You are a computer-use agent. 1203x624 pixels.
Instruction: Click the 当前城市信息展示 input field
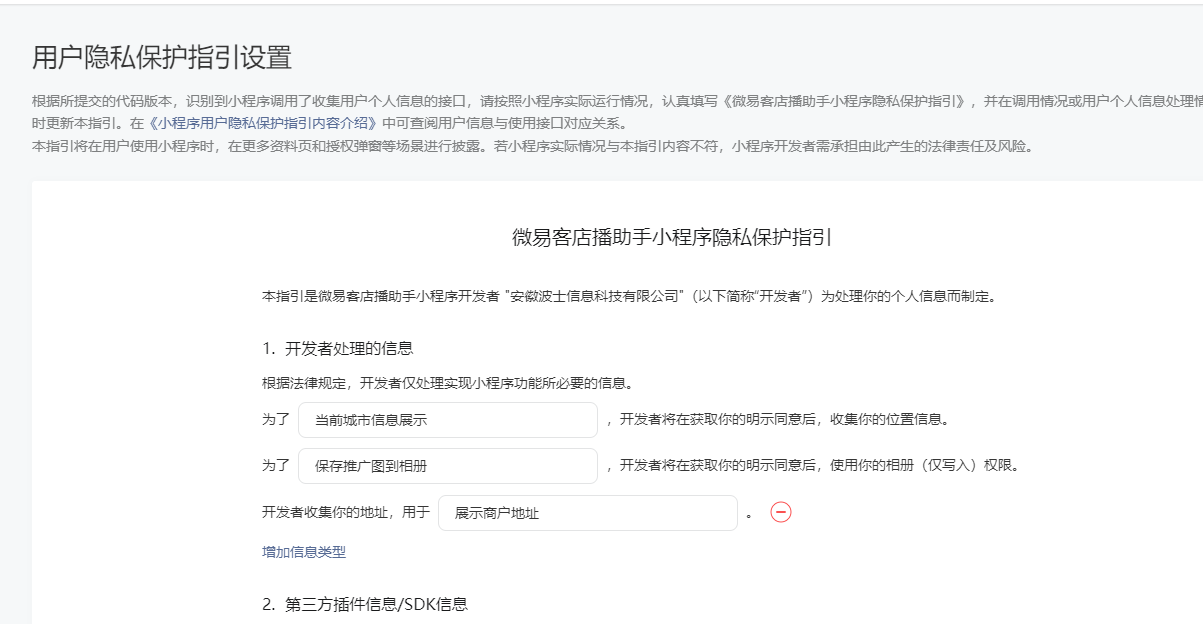tap(448, 420)
